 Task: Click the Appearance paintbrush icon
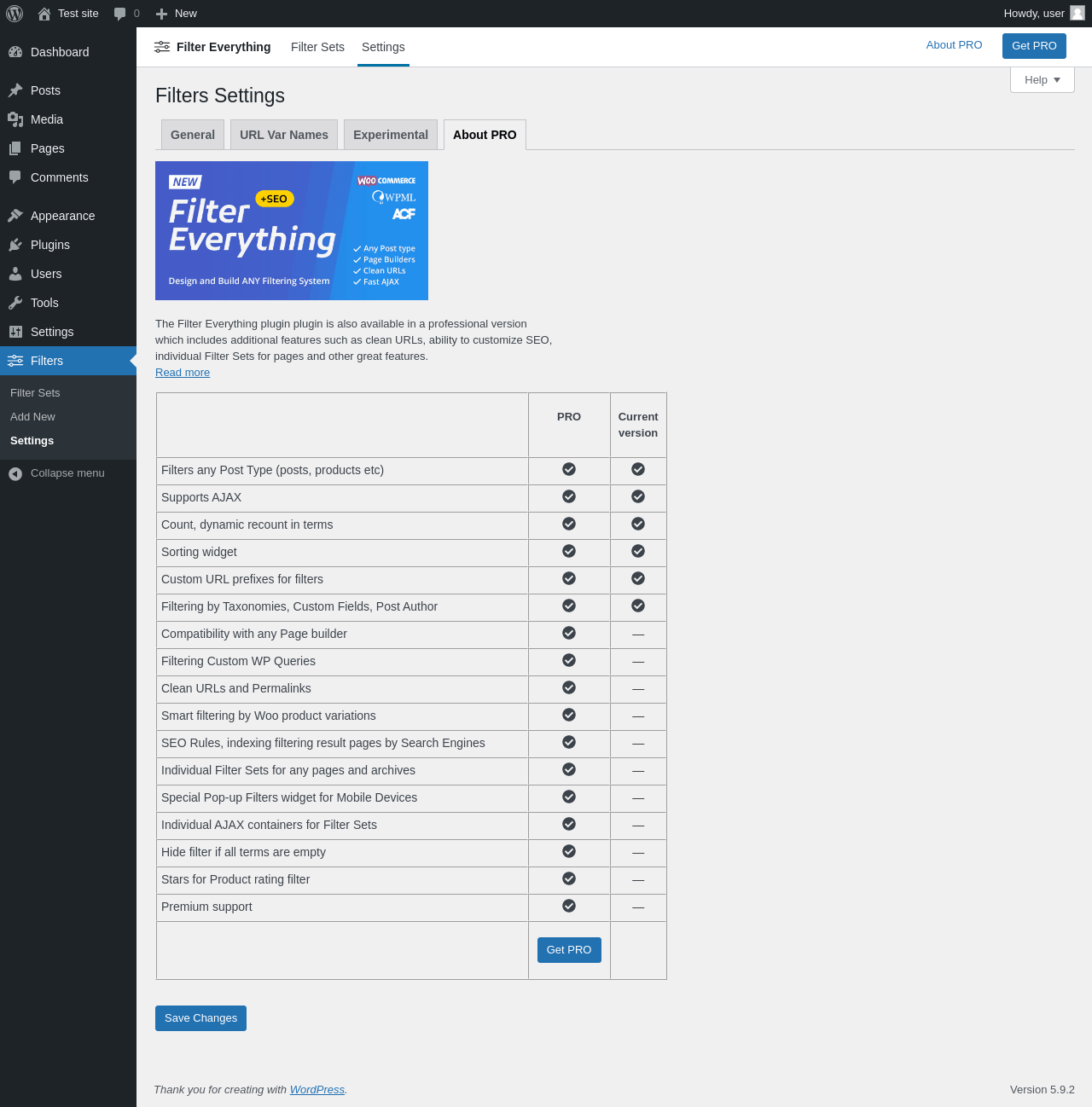pos(15,216)
